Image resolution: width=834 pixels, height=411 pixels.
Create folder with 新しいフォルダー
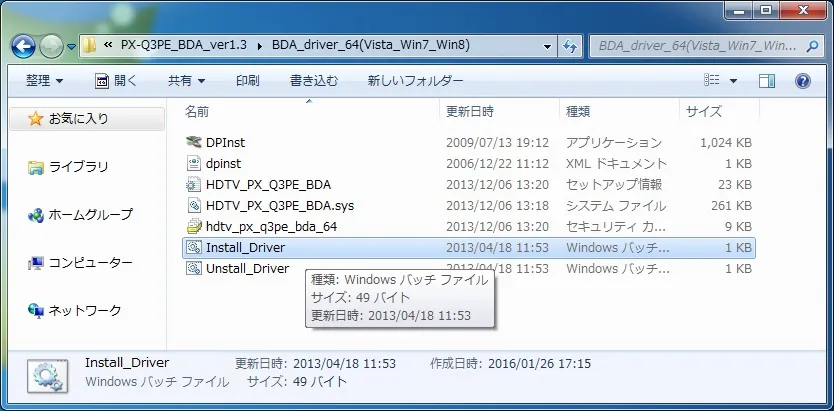[415, 81]
